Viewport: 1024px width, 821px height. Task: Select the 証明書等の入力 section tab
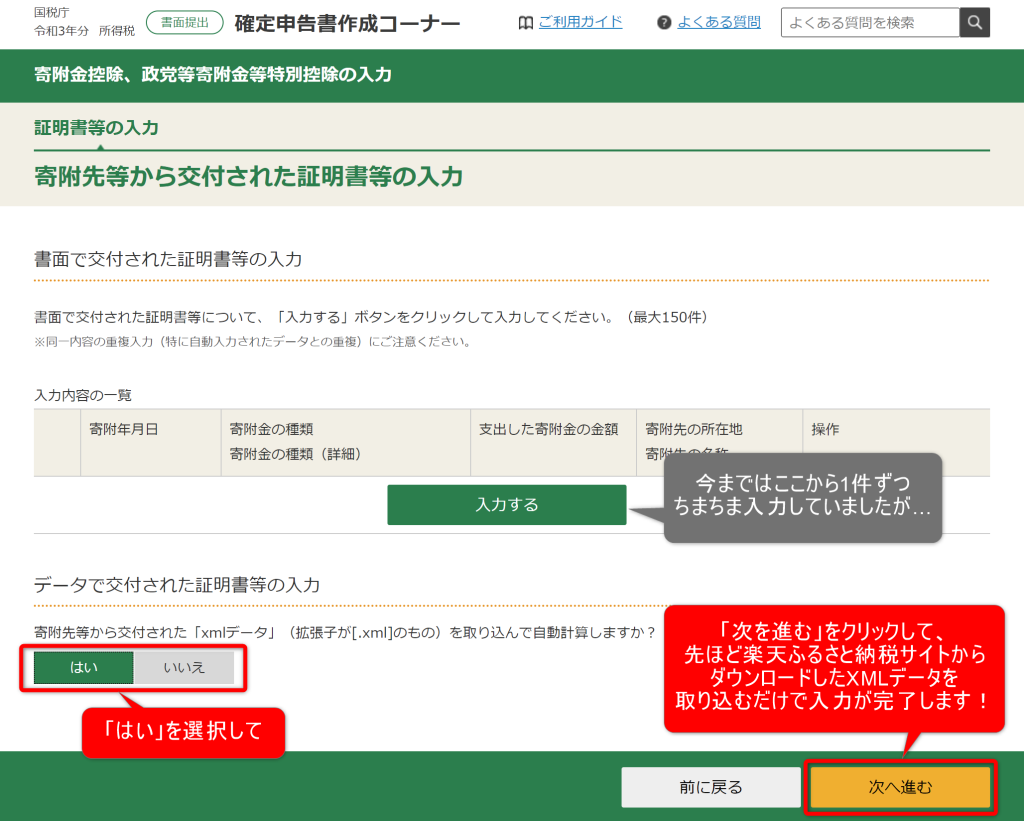tap(97, 128)
